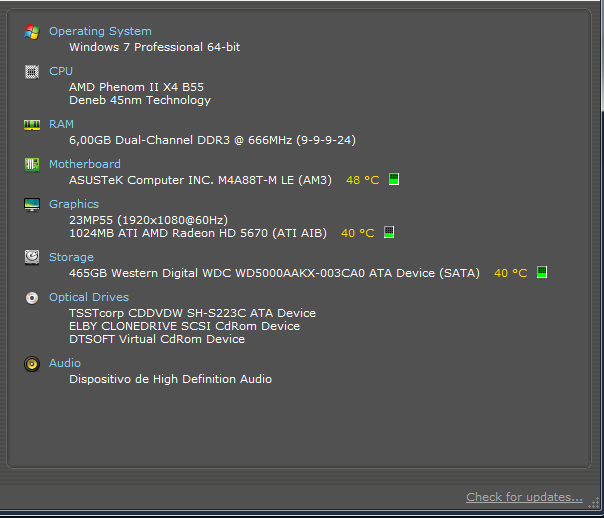Image resolution: width=604 pixels, height=518 pixels.
Task: Select the DTSOFT Virtual CdRom Device text
Action: tap(157, 339)
